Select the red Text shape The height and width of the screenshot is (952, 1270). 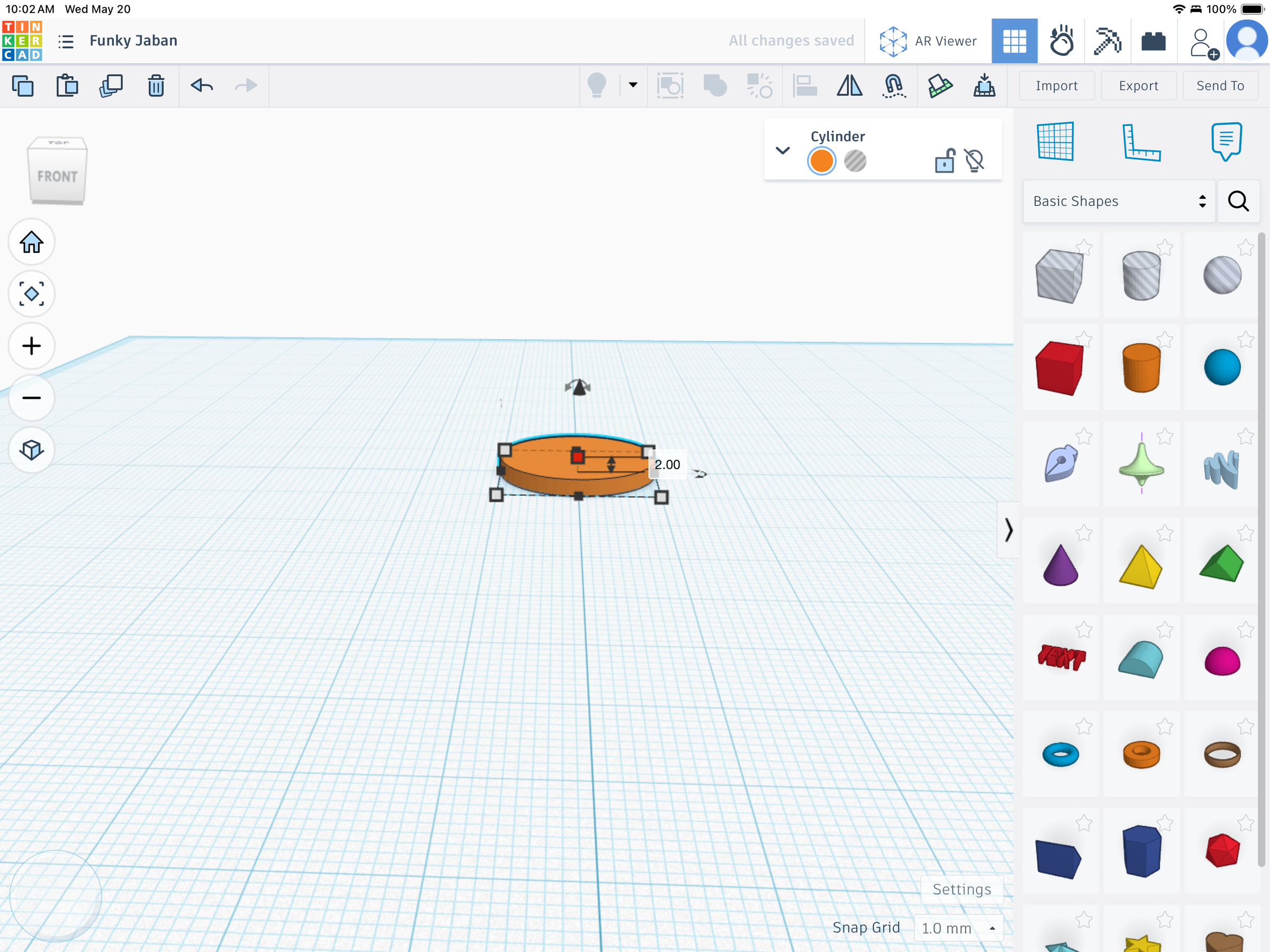1062,657
